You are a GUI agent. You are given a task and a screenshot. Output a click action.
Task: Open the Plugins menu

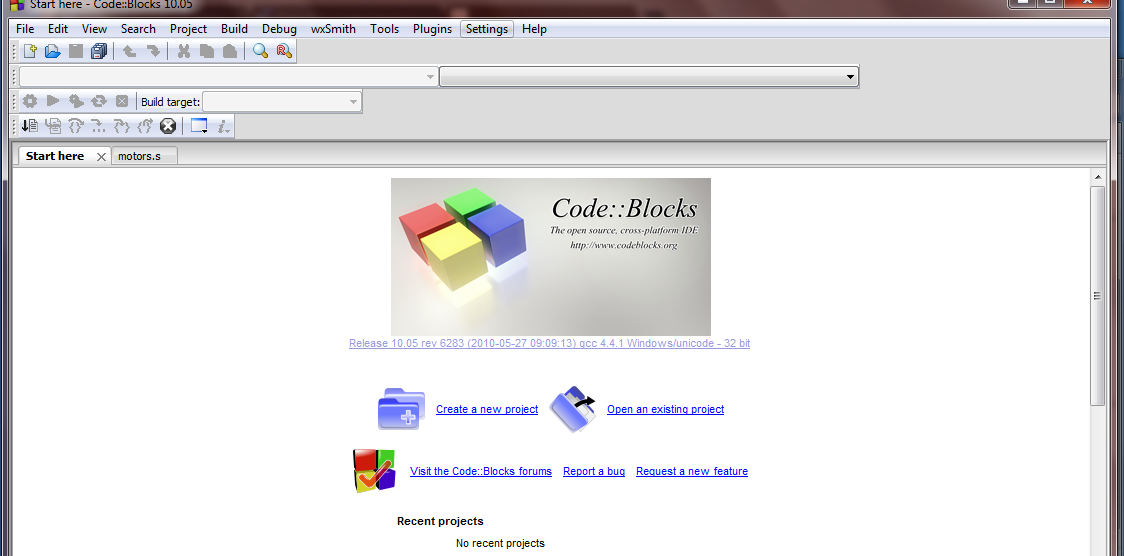[432, 29]
